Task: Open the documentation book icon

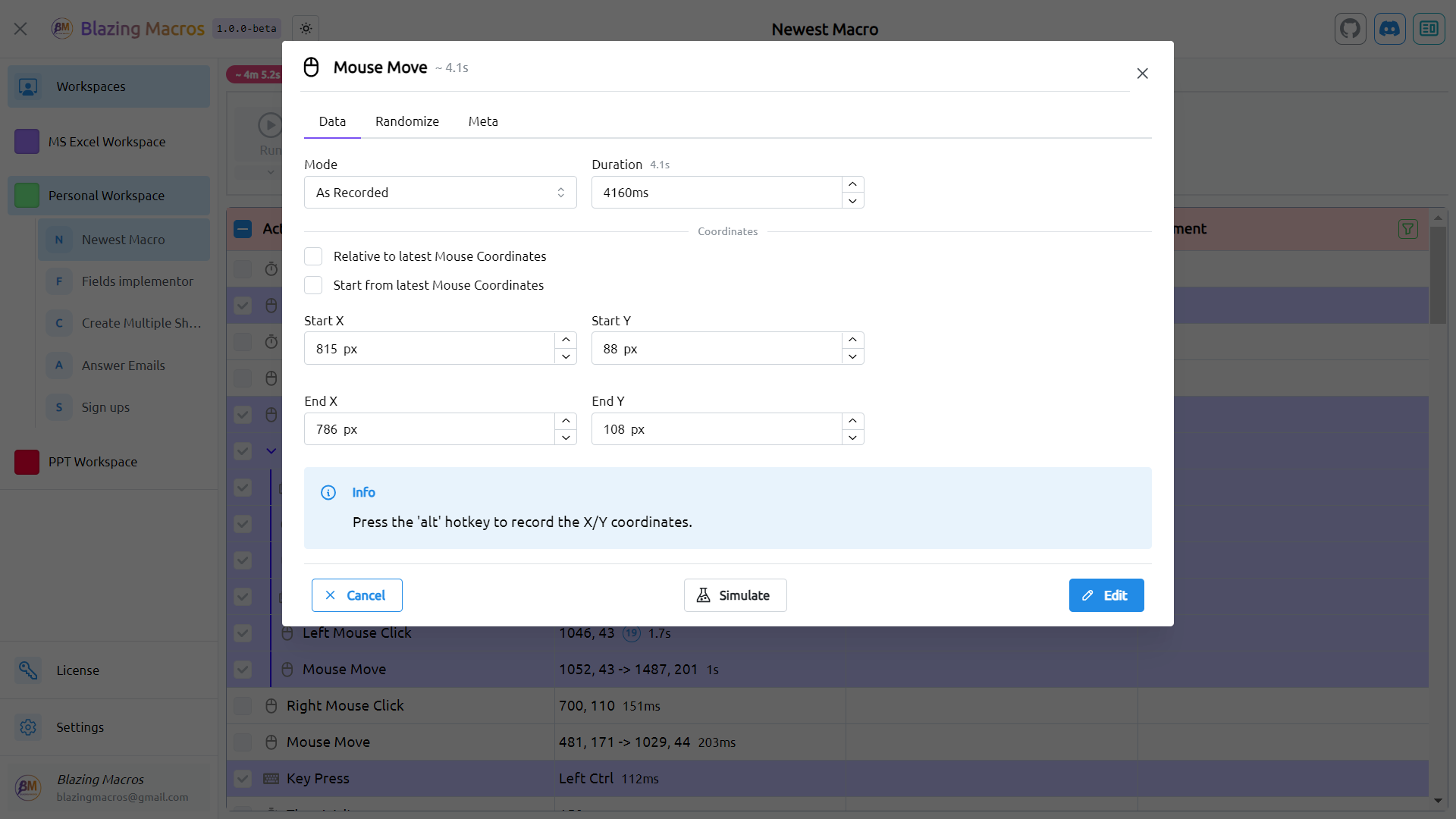Action: click(1429, 29)
